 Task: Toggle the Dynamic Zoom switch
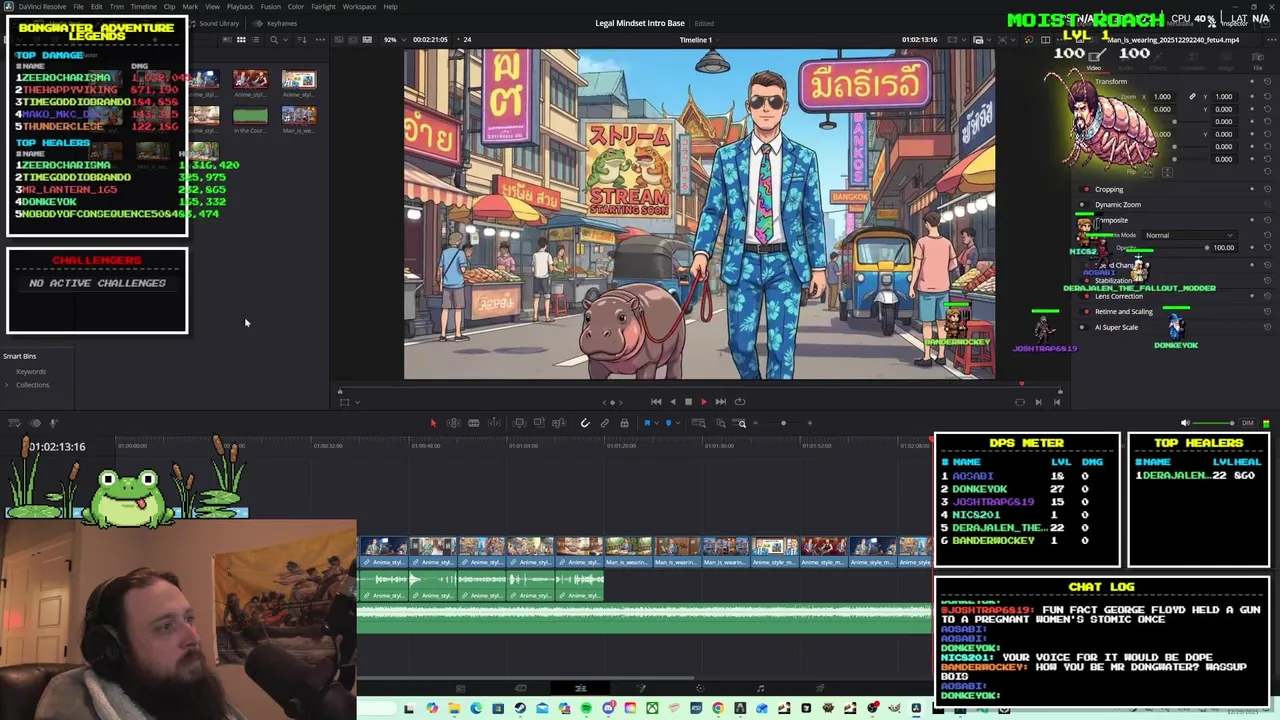(1083, 205)
